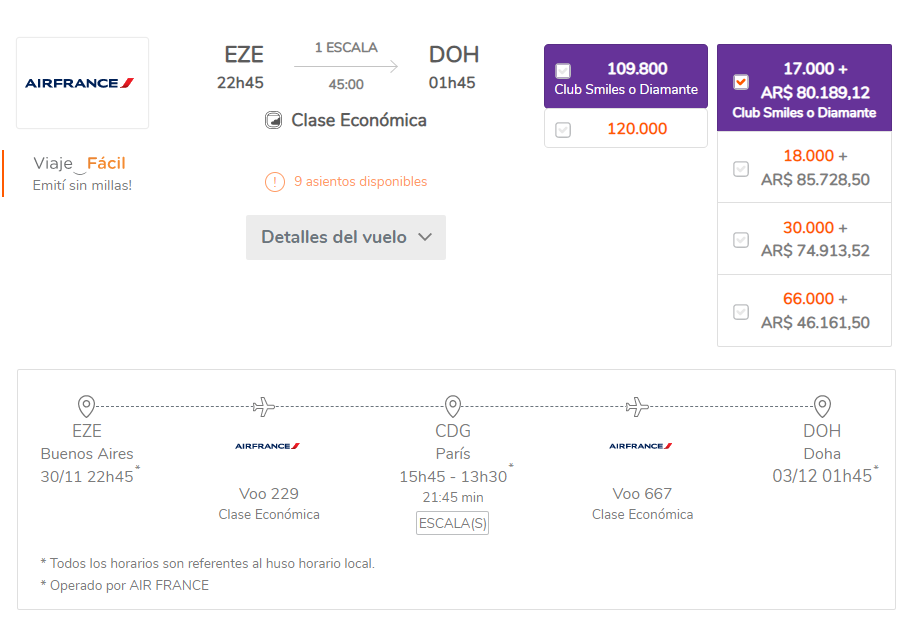Click the seat icon beside Clase Económica

[273, 120]
